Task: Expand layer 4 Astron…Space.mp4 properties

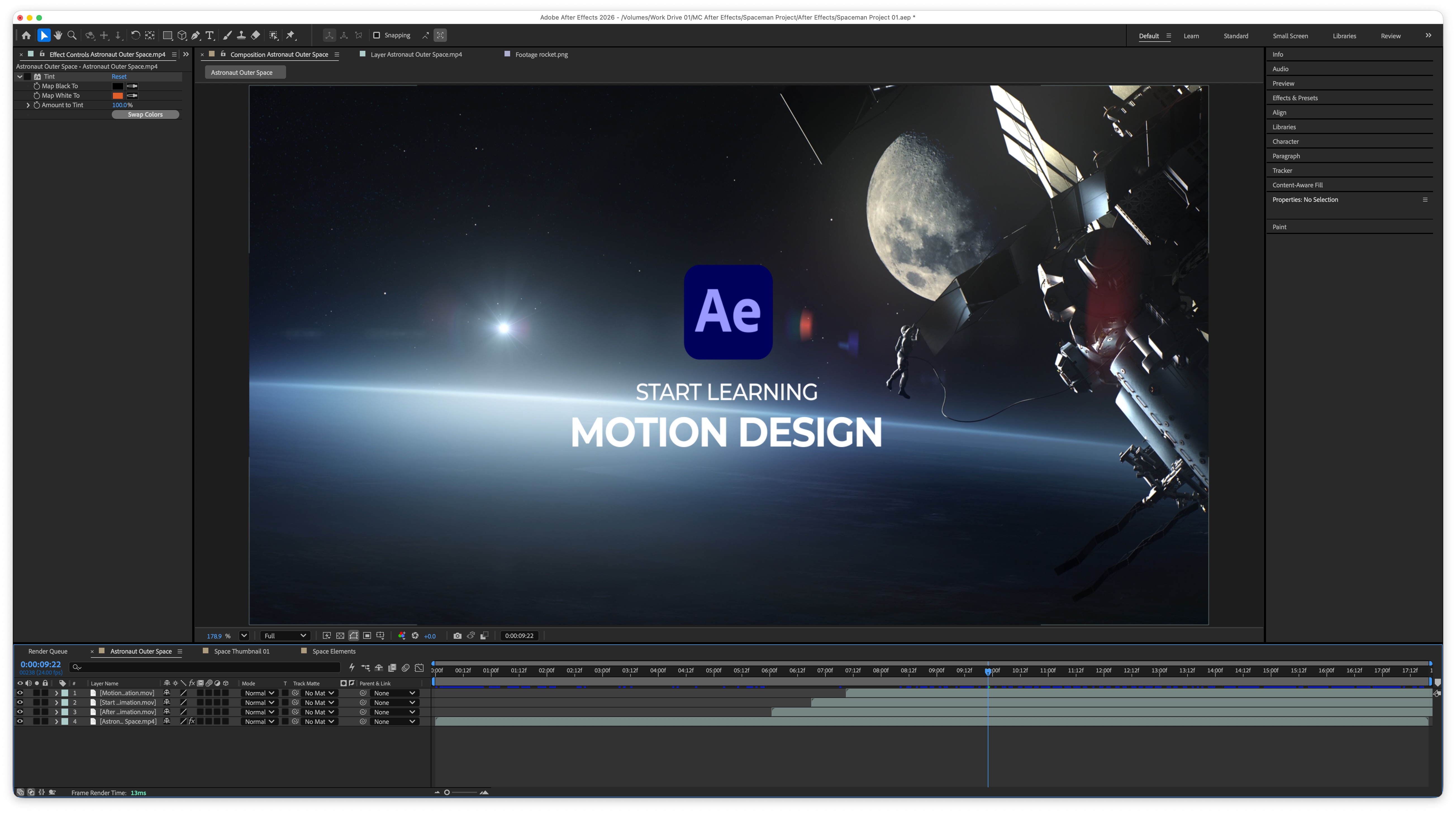Action: [x=56, y=721]
